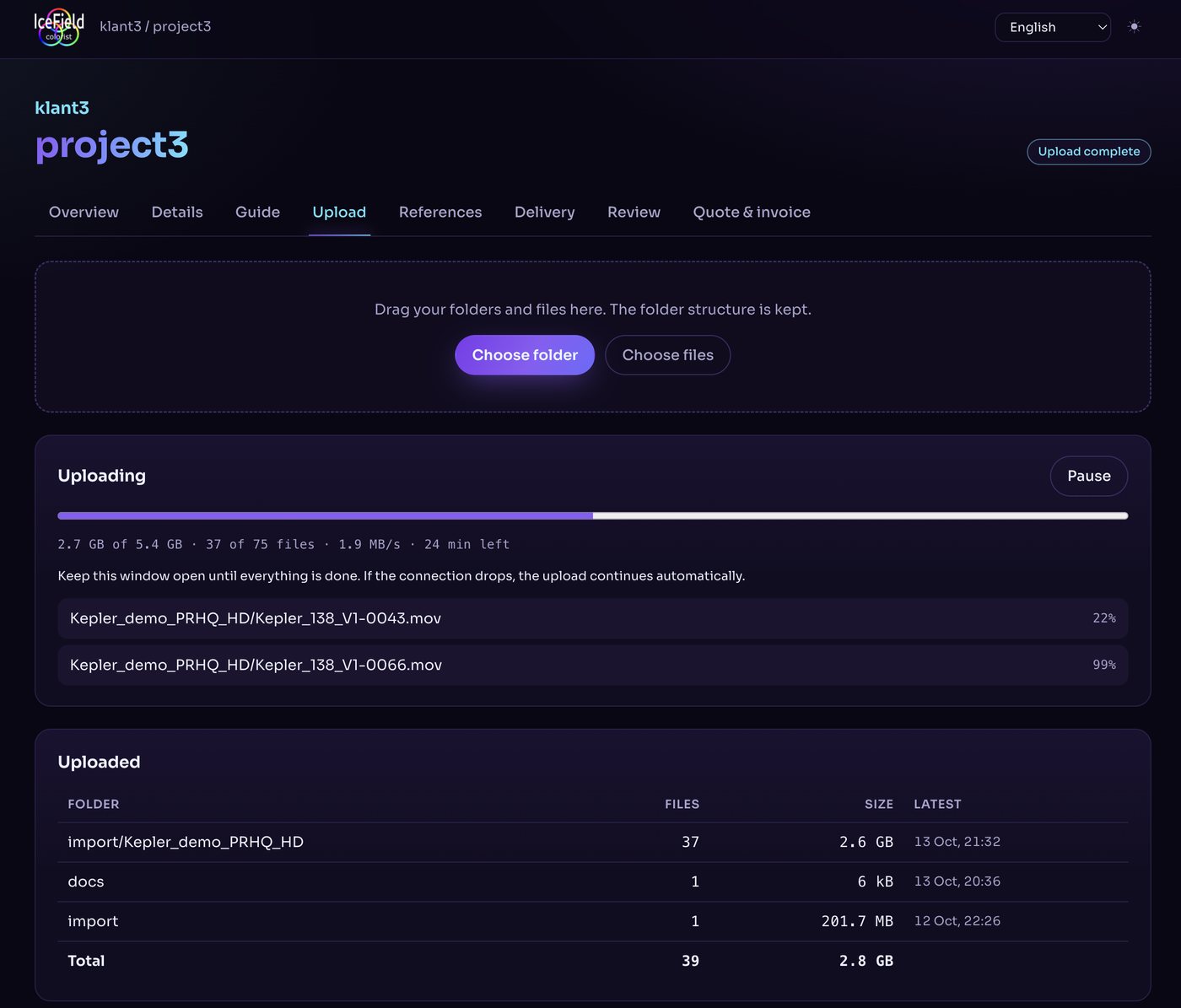Select the Kepler_138_V1-0066.mov upload row

pos(593,665)
